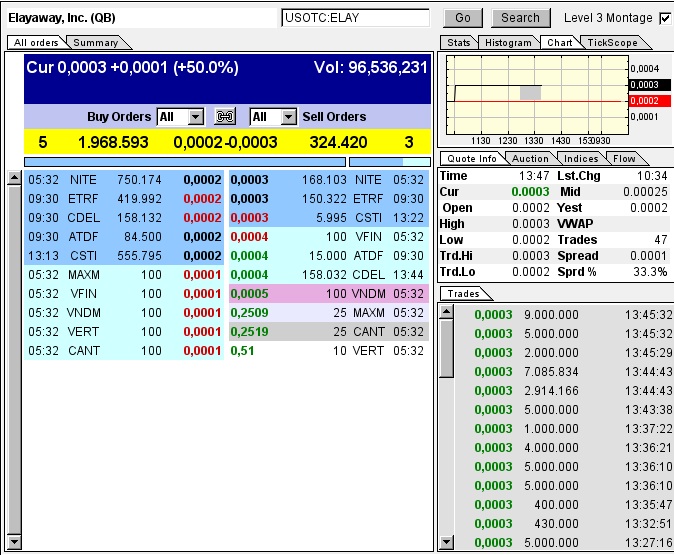Image resolution: width=675 pixels, height=555 pixels.
Task: Click the 4.000.000 trade at 13:36:21
Action: coord(564,447)
